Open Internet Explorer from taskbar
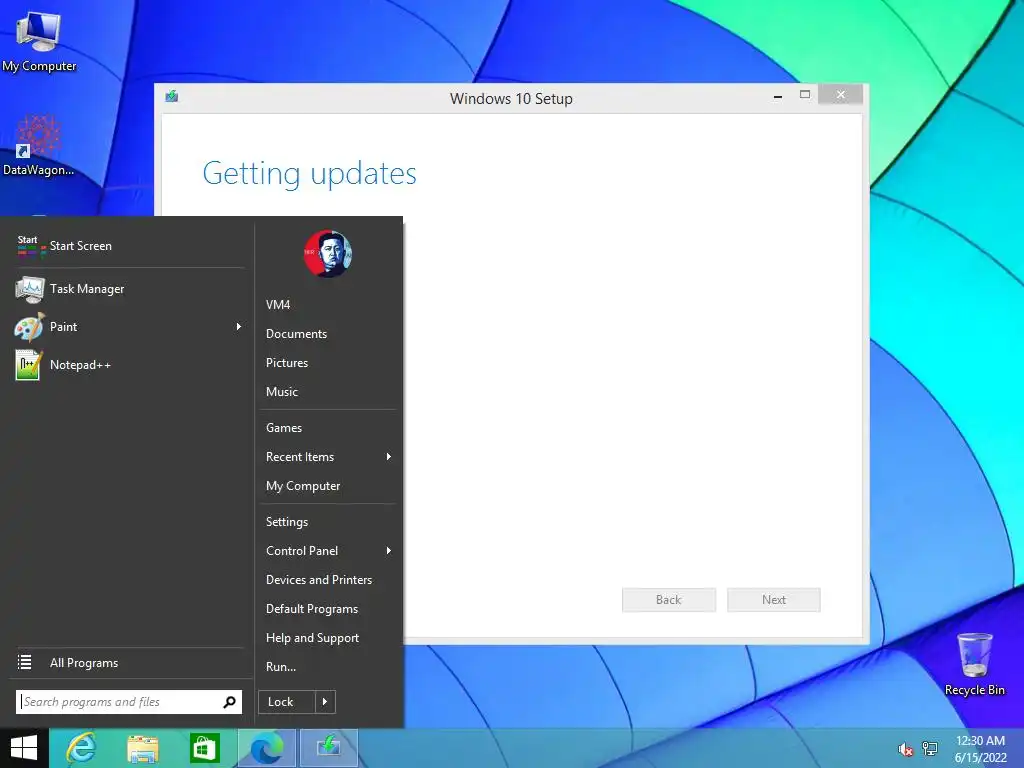1024x768 pixels. (x=82, y=748)
